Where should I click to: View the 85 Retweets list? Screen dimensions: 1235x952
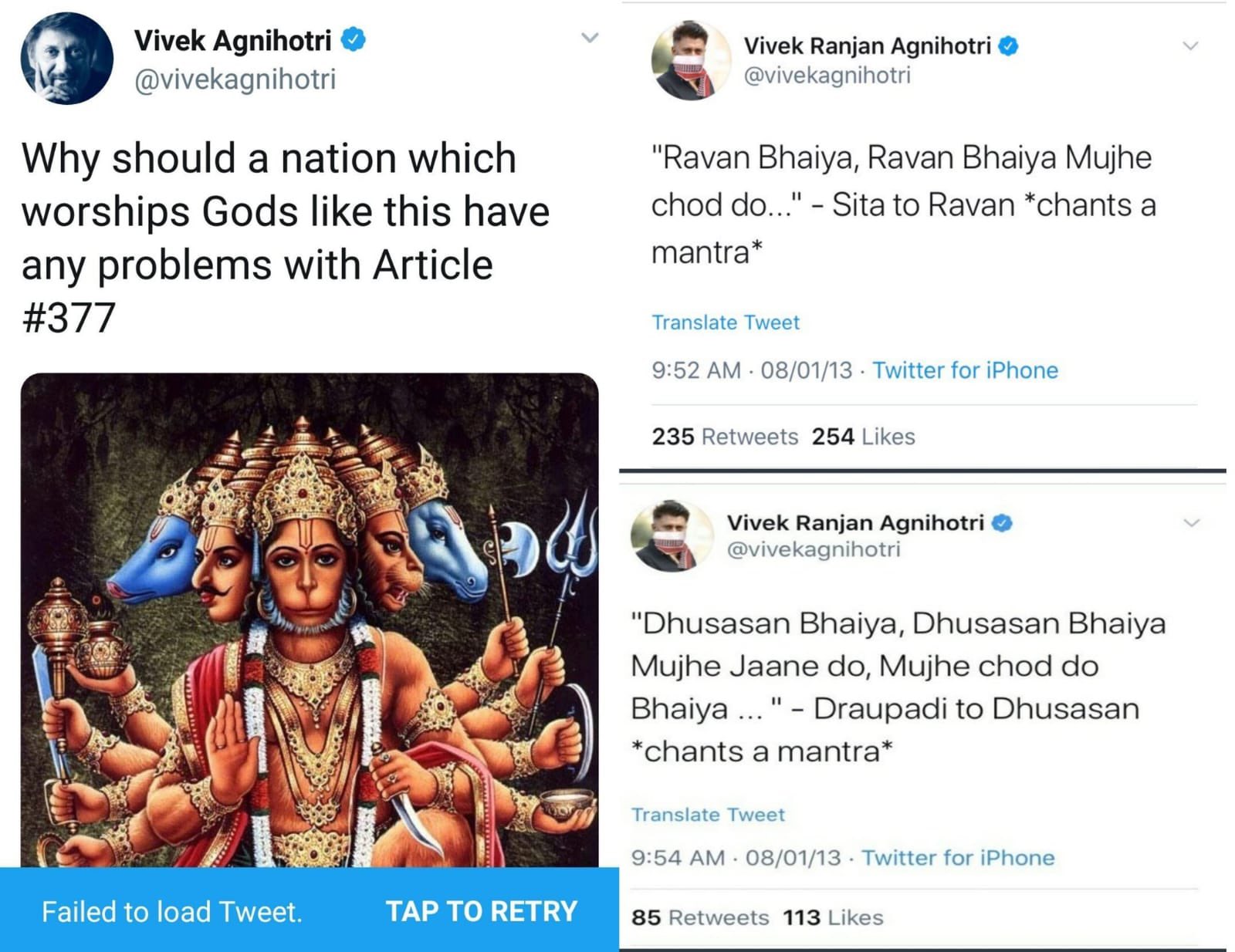click(x=699, y=917)
